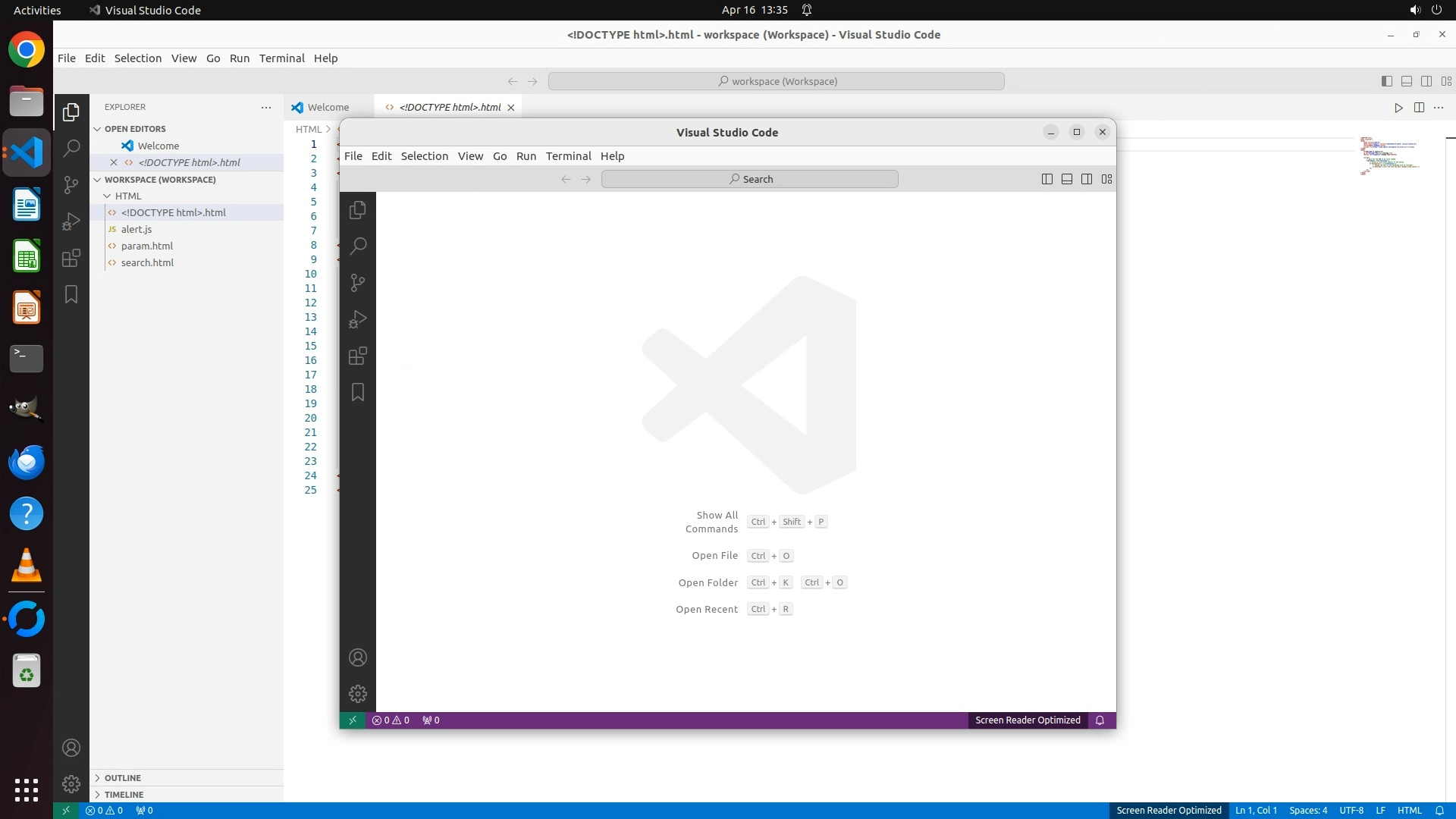Click the Search command box in the front window
The width and height of the screenshot is (1456, 819).
coord(749,179)
